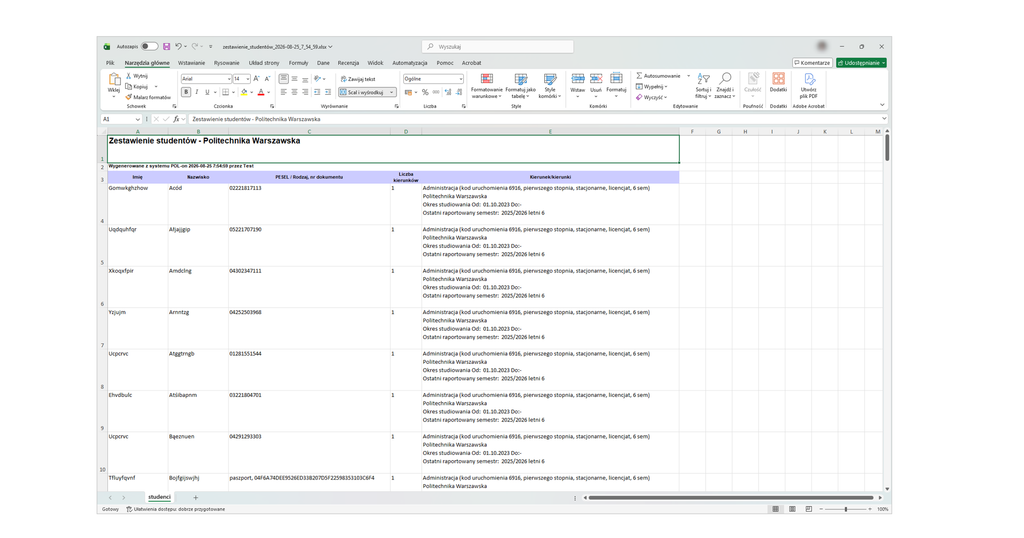Click Scal i wyśrodkuj merge button
The height and width of the screenshot is (538, 1024).
[x=364, y=92]
